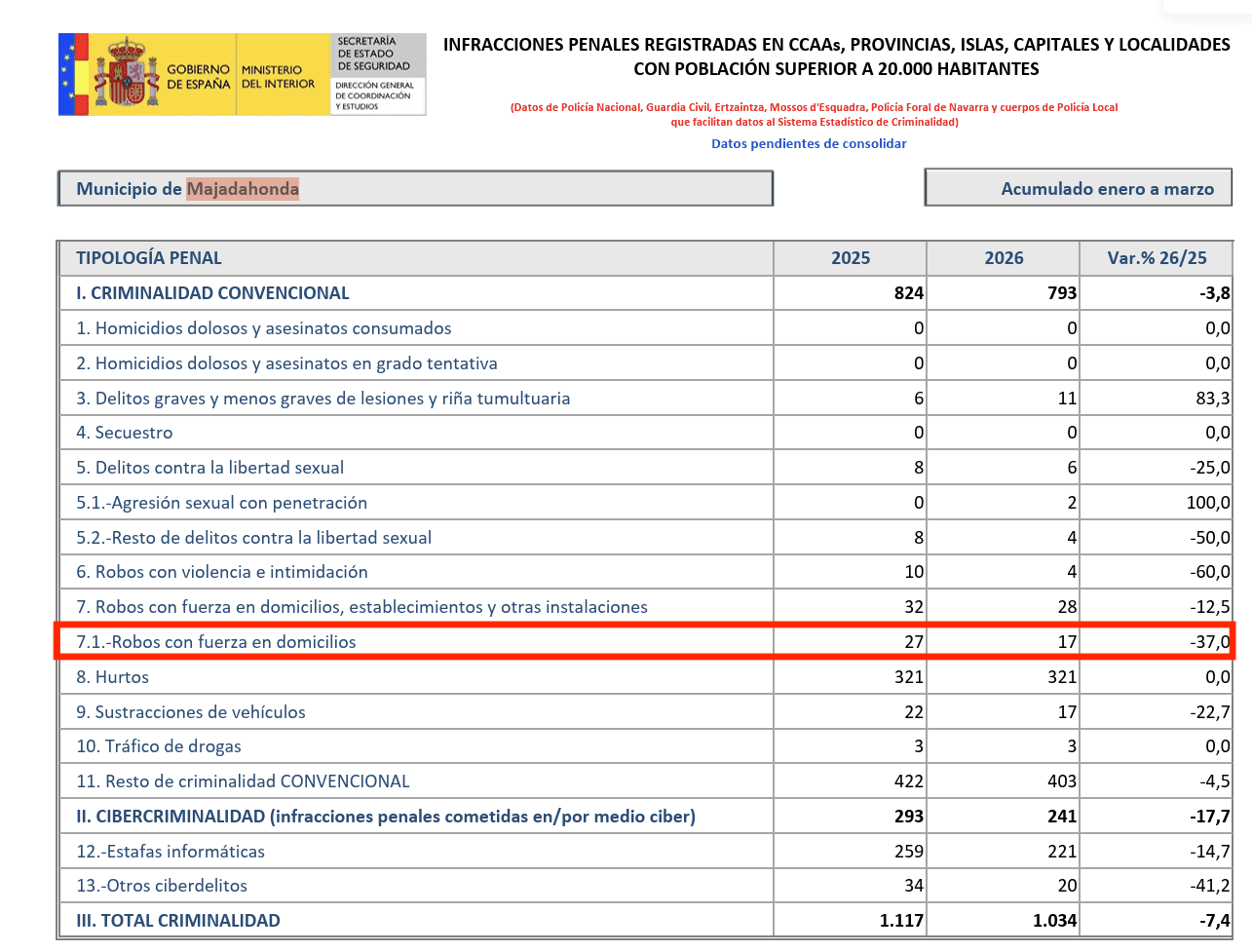Viewport: 1252px width, 952px height.
Task: Click the highlighted Majadahonda municipality name
Action: point(243,189)
